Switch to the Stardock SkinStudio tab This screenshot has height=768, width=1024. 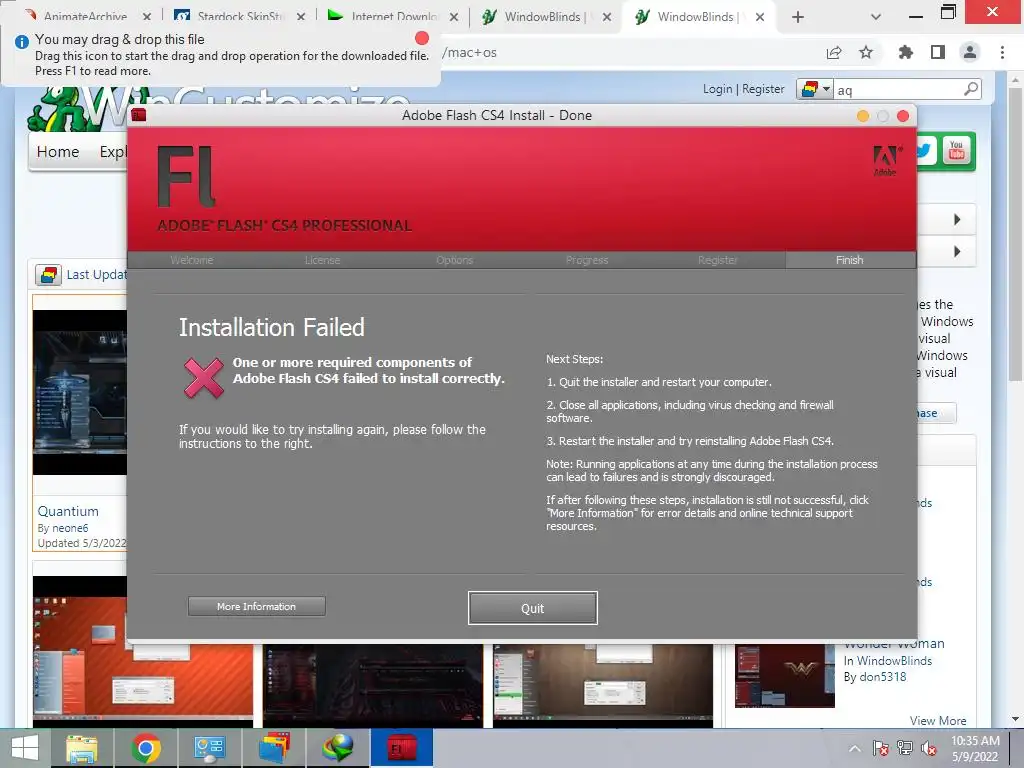pyautogui.click(x=240, y=16)
